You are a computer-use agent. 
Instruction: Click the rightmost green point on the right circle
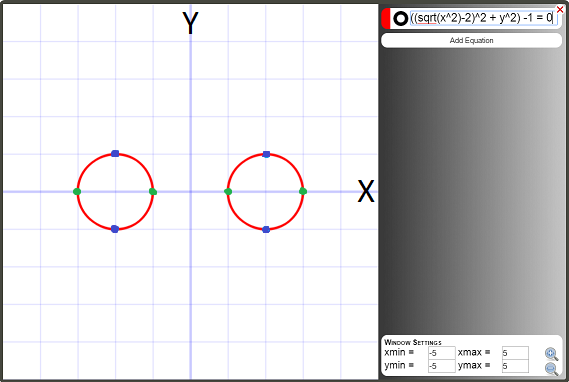pyautogui.click(x=303, y=191)
